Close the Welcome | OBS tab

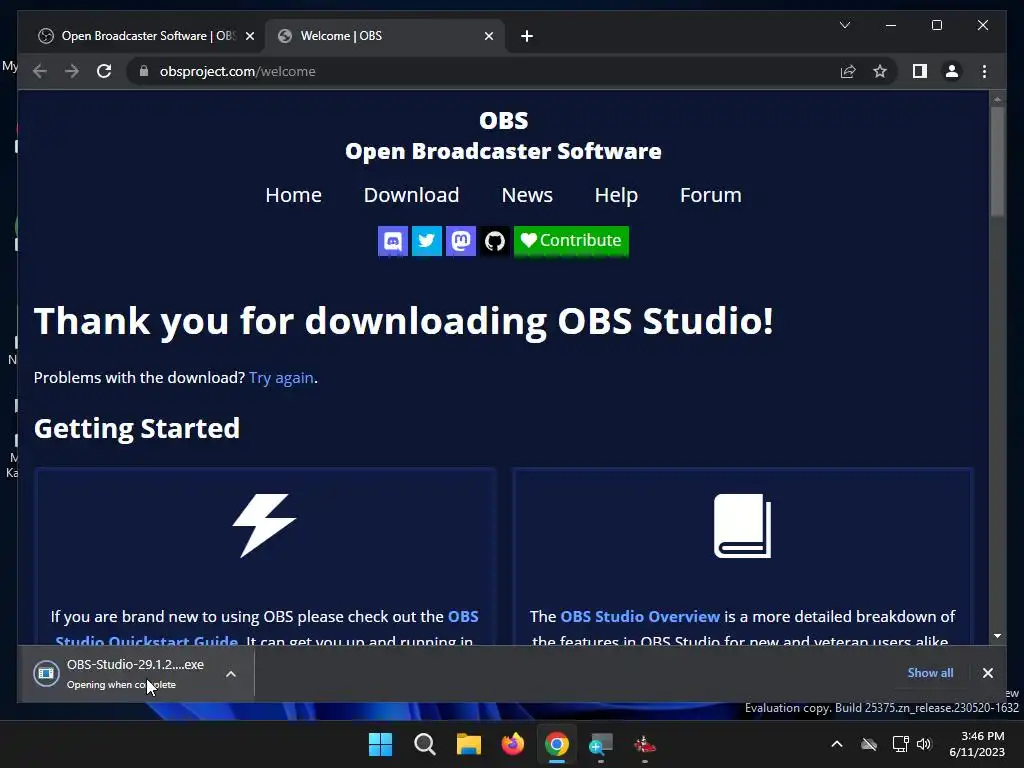tap(488, 36)
